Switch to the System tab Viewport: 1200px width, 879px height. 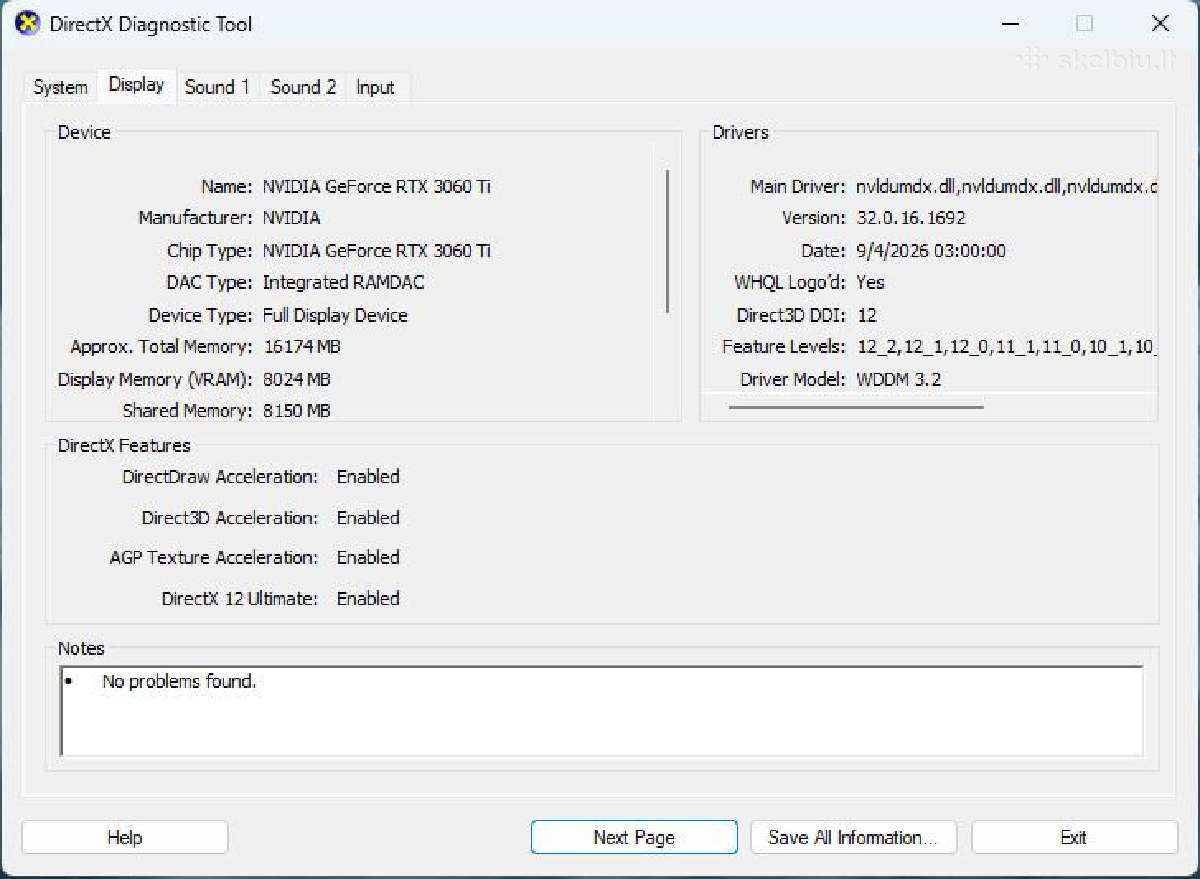pyautogui.click(x=60, y=88)
